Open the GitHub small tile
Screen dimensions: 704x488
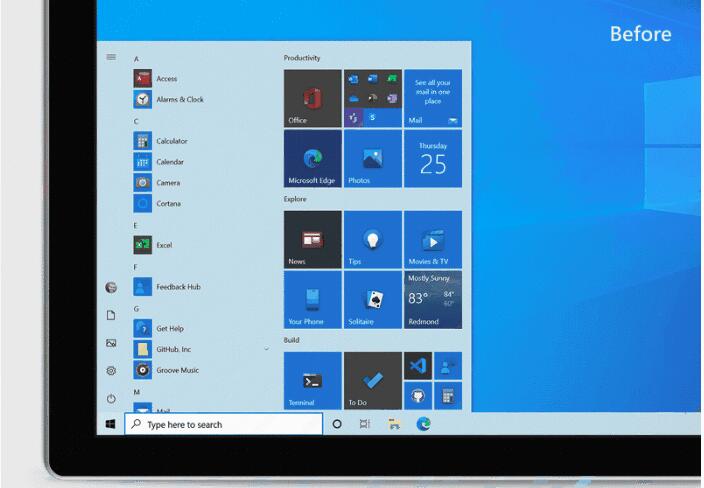418,396
